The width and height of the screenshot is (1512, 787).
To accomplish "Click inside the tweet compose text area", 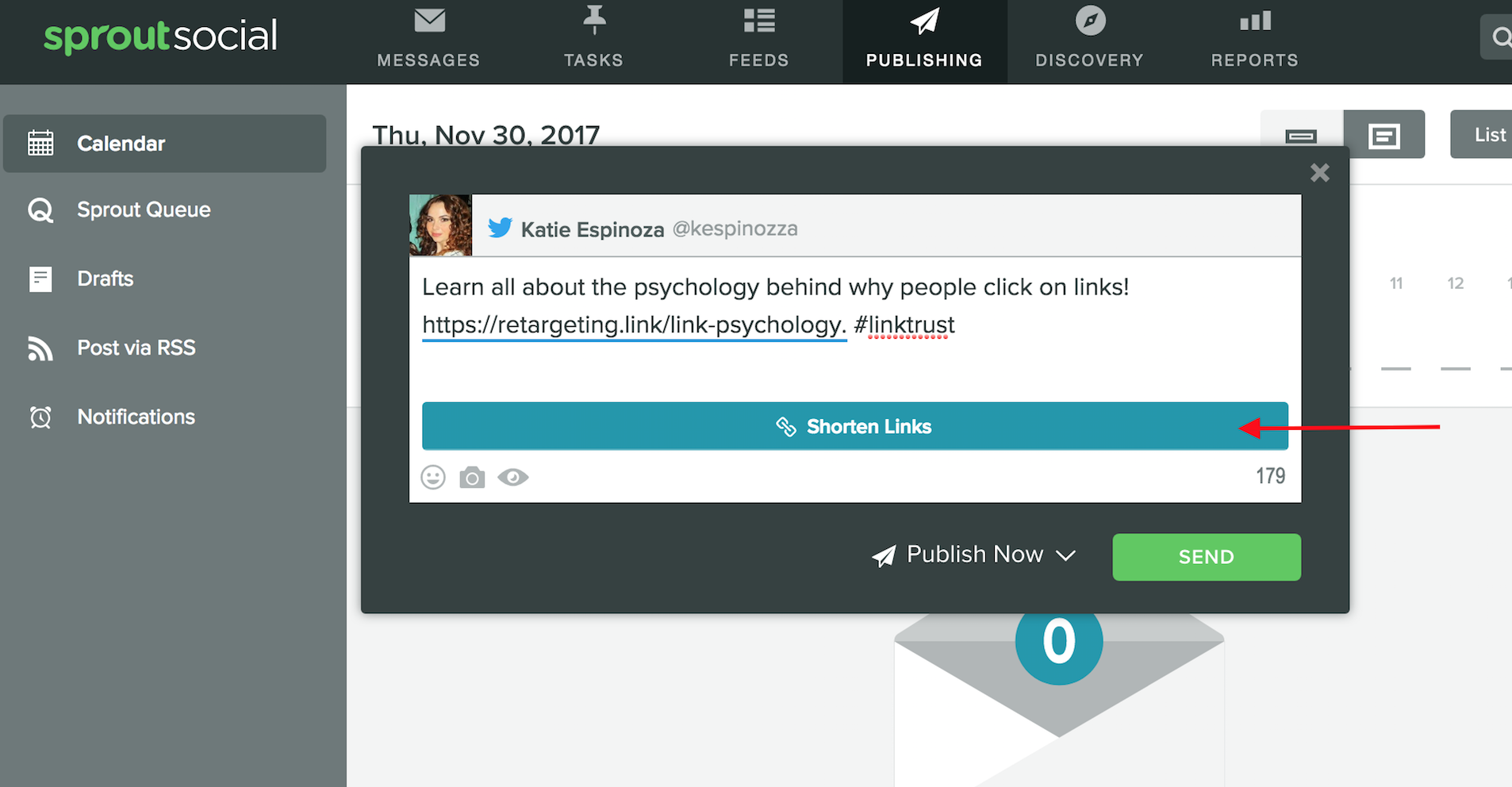I will pos(855,327).
